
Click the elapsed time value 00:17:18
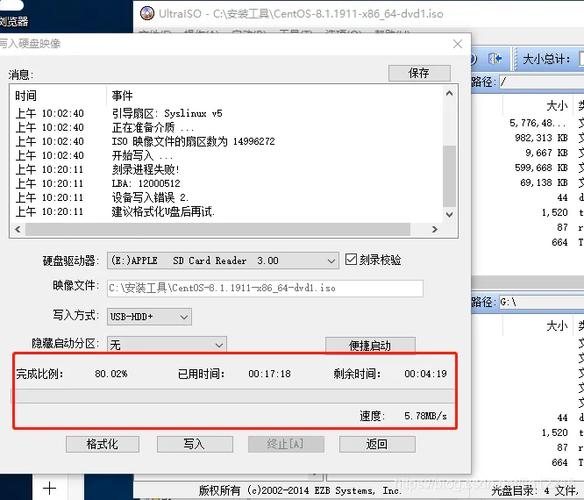[x=270, y=374]
